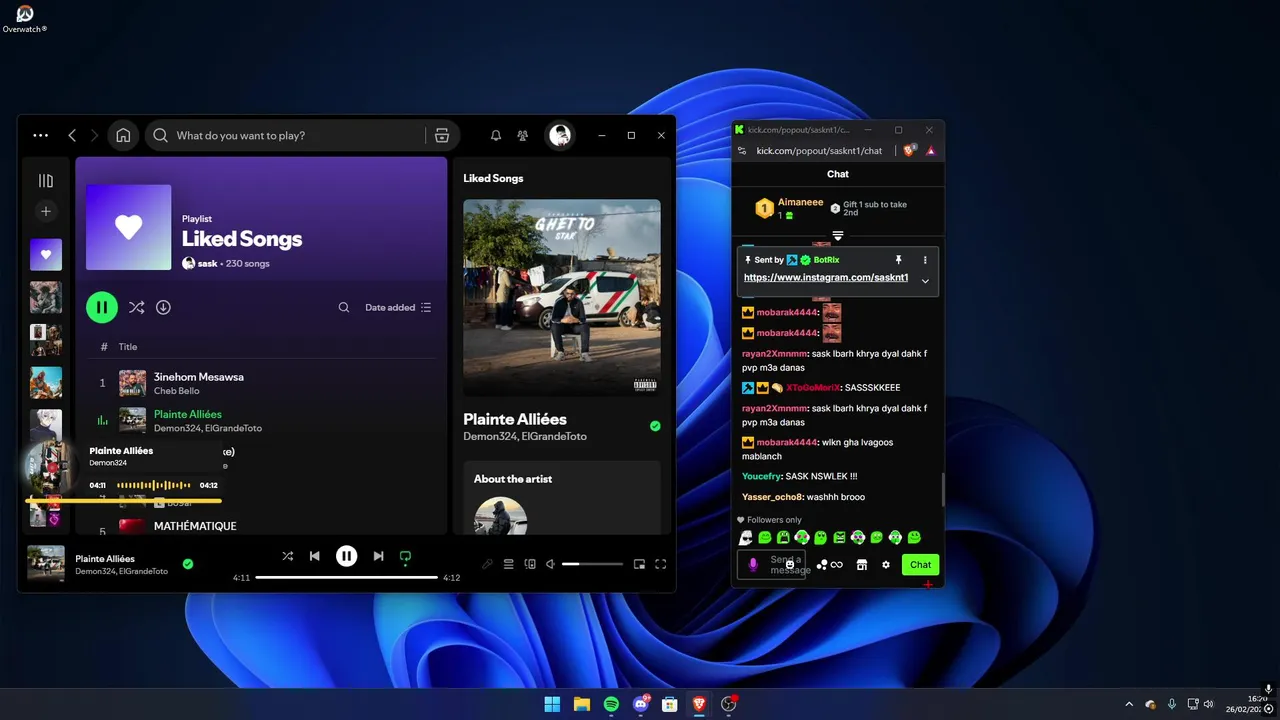Open pinned message three-dot options

coord(925,260)
